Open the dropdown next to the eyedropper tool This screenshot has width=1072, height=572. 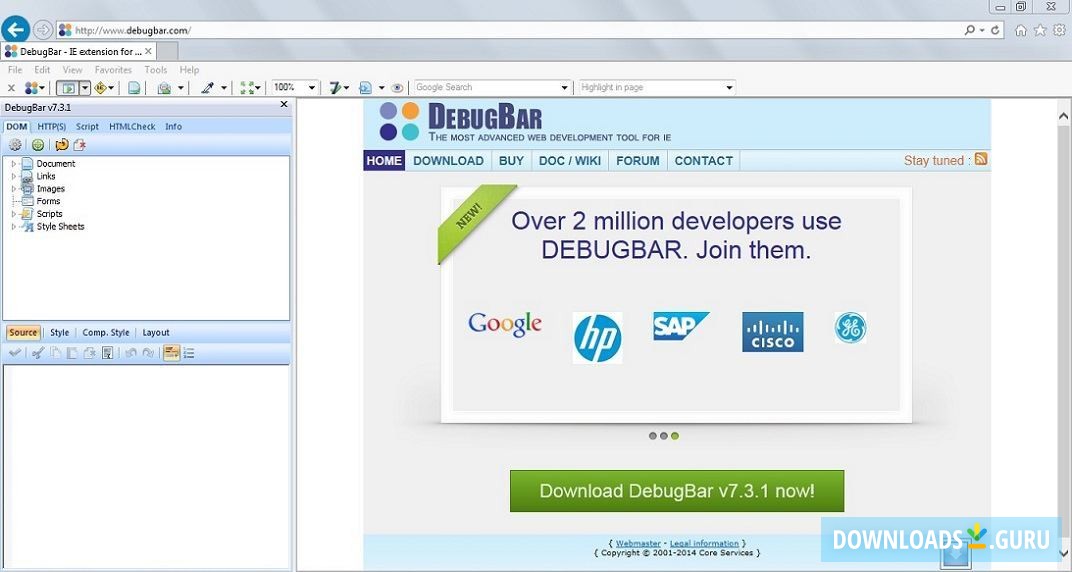pyautogui.click(x=224, y=87)
